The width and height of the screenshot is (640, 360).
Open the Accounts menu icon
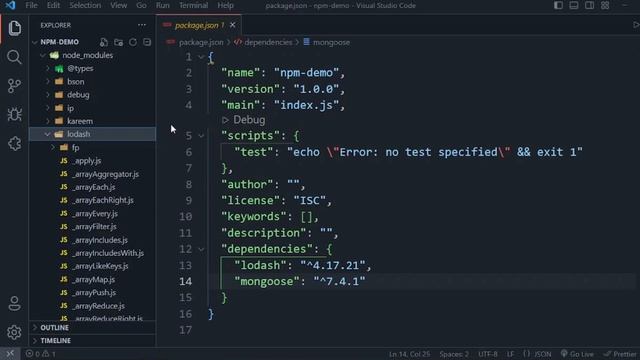click(x=15, y=304)
